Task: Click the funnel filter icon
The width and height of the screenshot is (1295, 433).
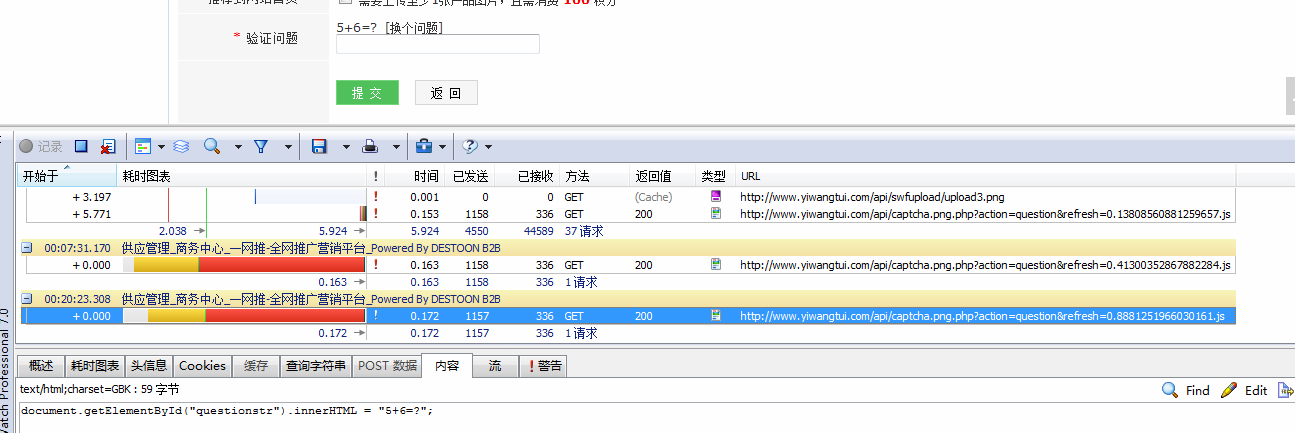Action: [x=261, y=147]
